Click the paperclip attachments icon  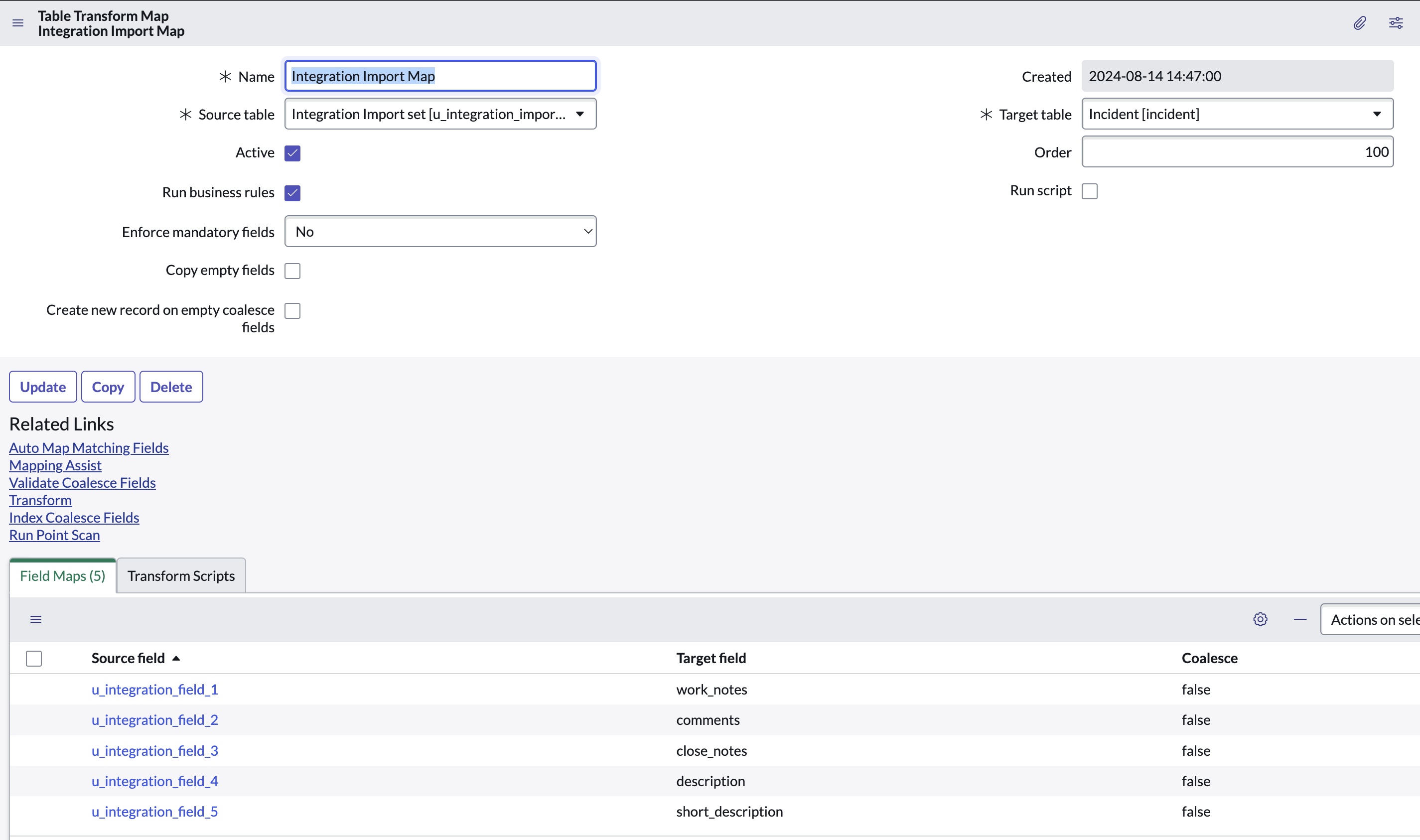click(1359, 23)
